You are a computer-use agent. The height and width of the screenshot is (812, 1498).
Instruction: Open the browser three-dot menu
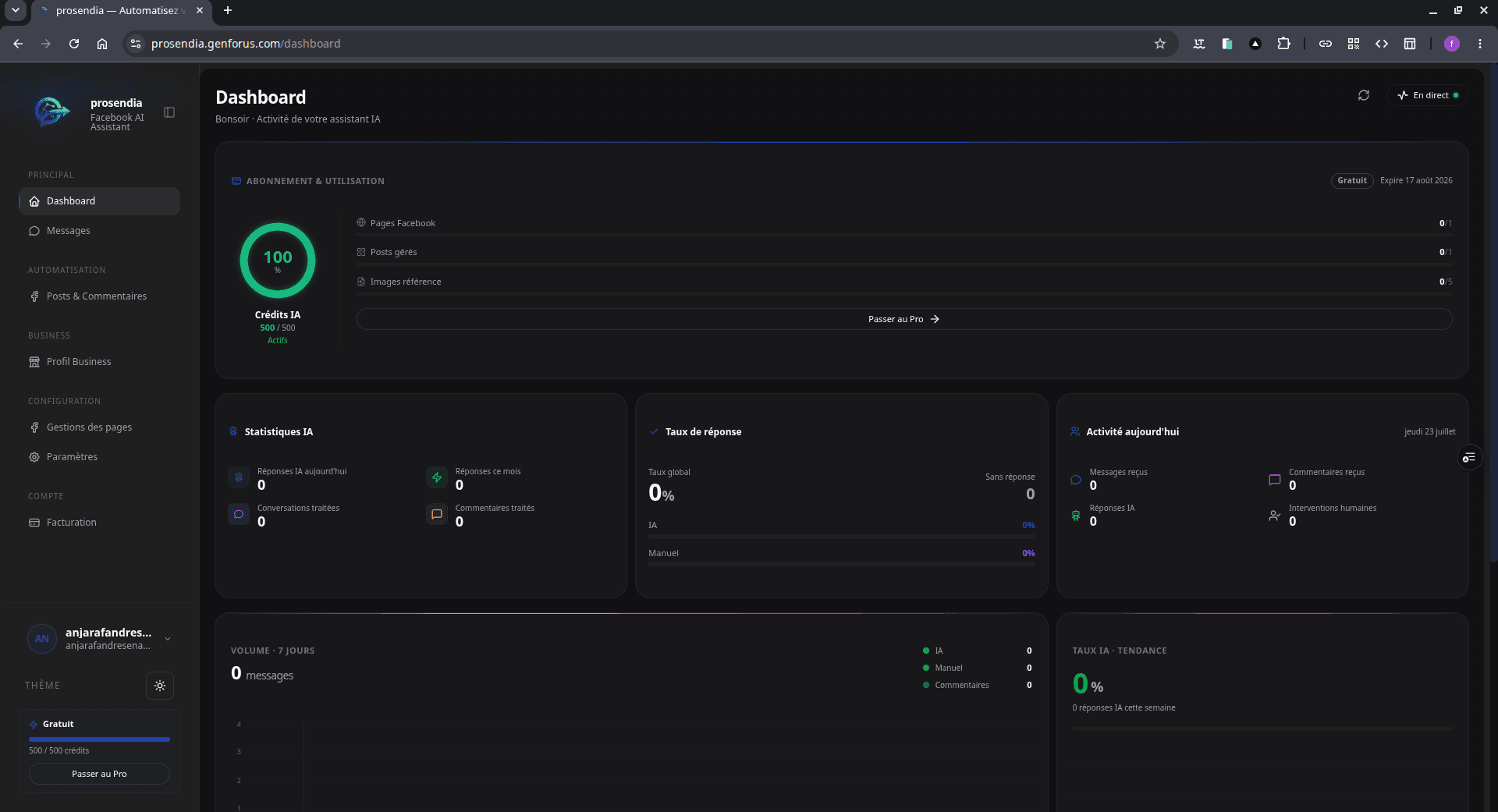1480,44
